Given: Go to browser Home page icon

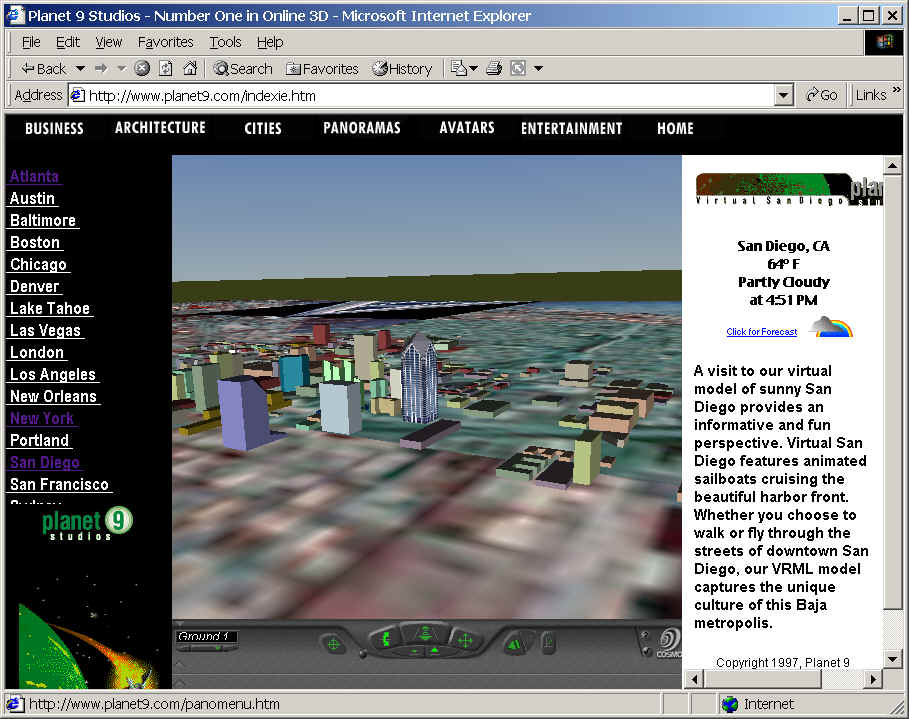Looking at the screenshot, I should coord(190,69).
